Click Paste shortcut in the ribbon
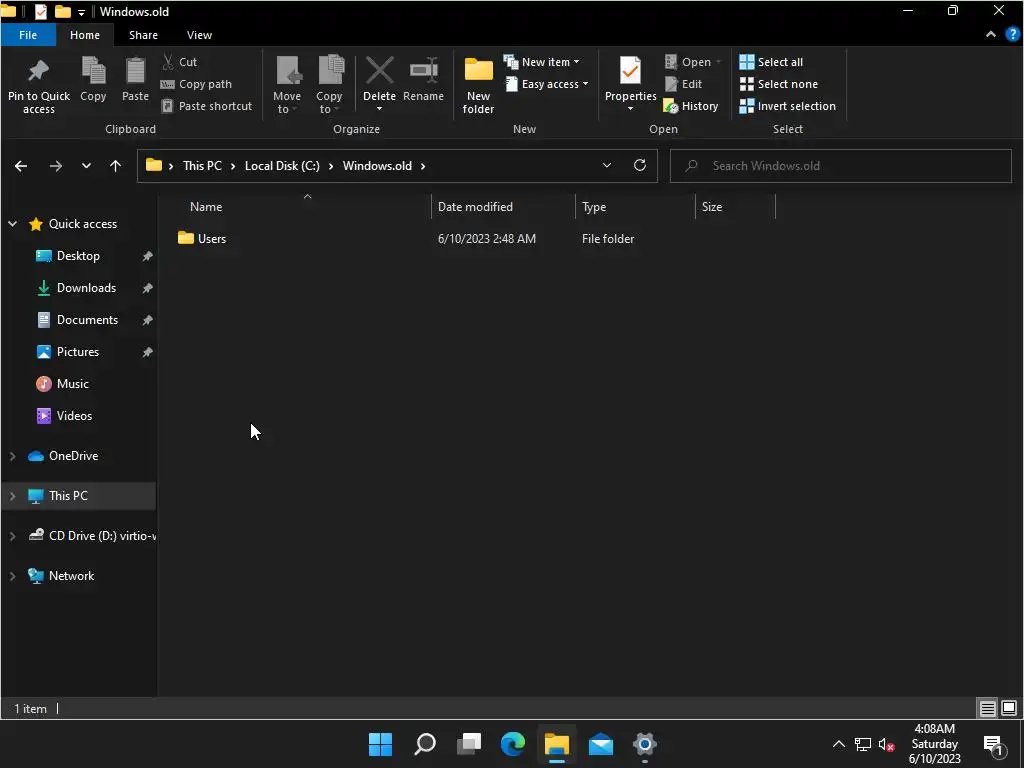The width and height of the screenshot is (1024, 768). [x=206, y=106]
